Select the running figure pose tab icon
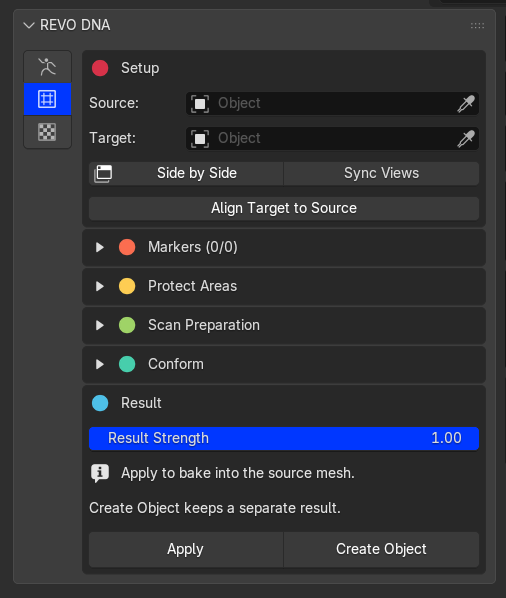 coord(47,67)
